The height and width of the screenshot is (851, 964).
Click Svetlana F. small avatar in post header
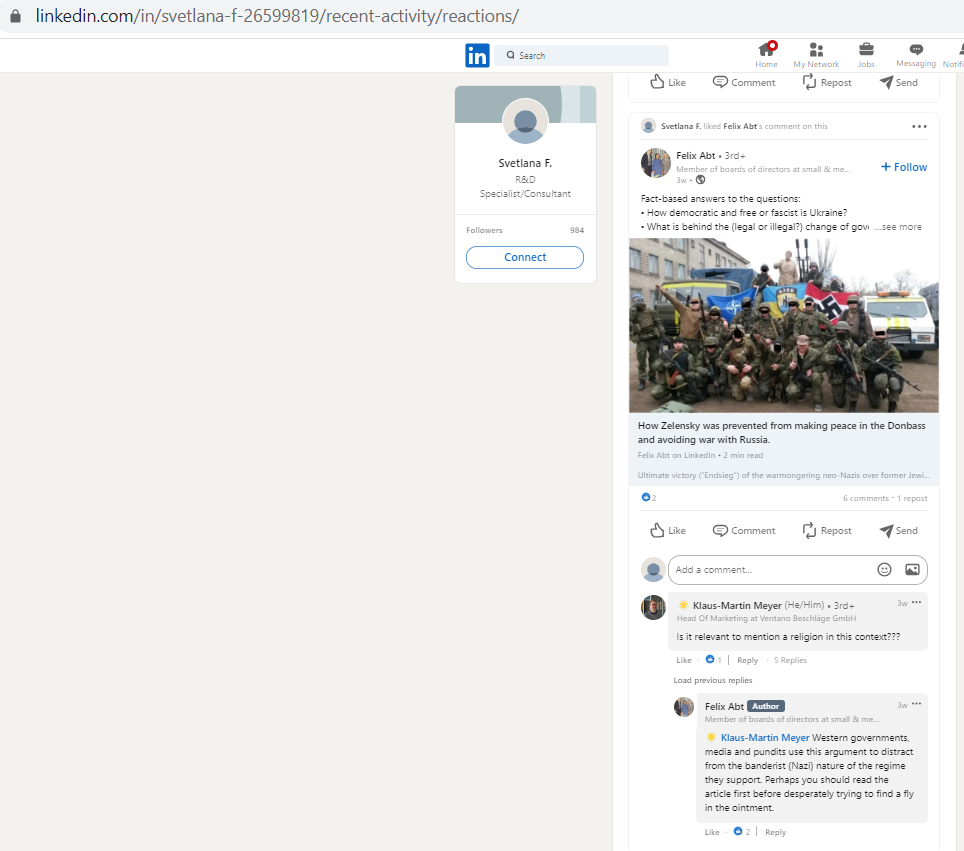pyautogui.click(x=648, y=126)
